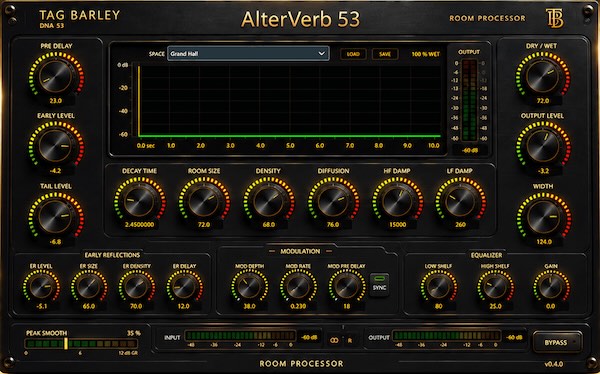Viewport: 600px width, 374px height.
Task: Toggle the modulation SYNC button
Action: (379, 284)
